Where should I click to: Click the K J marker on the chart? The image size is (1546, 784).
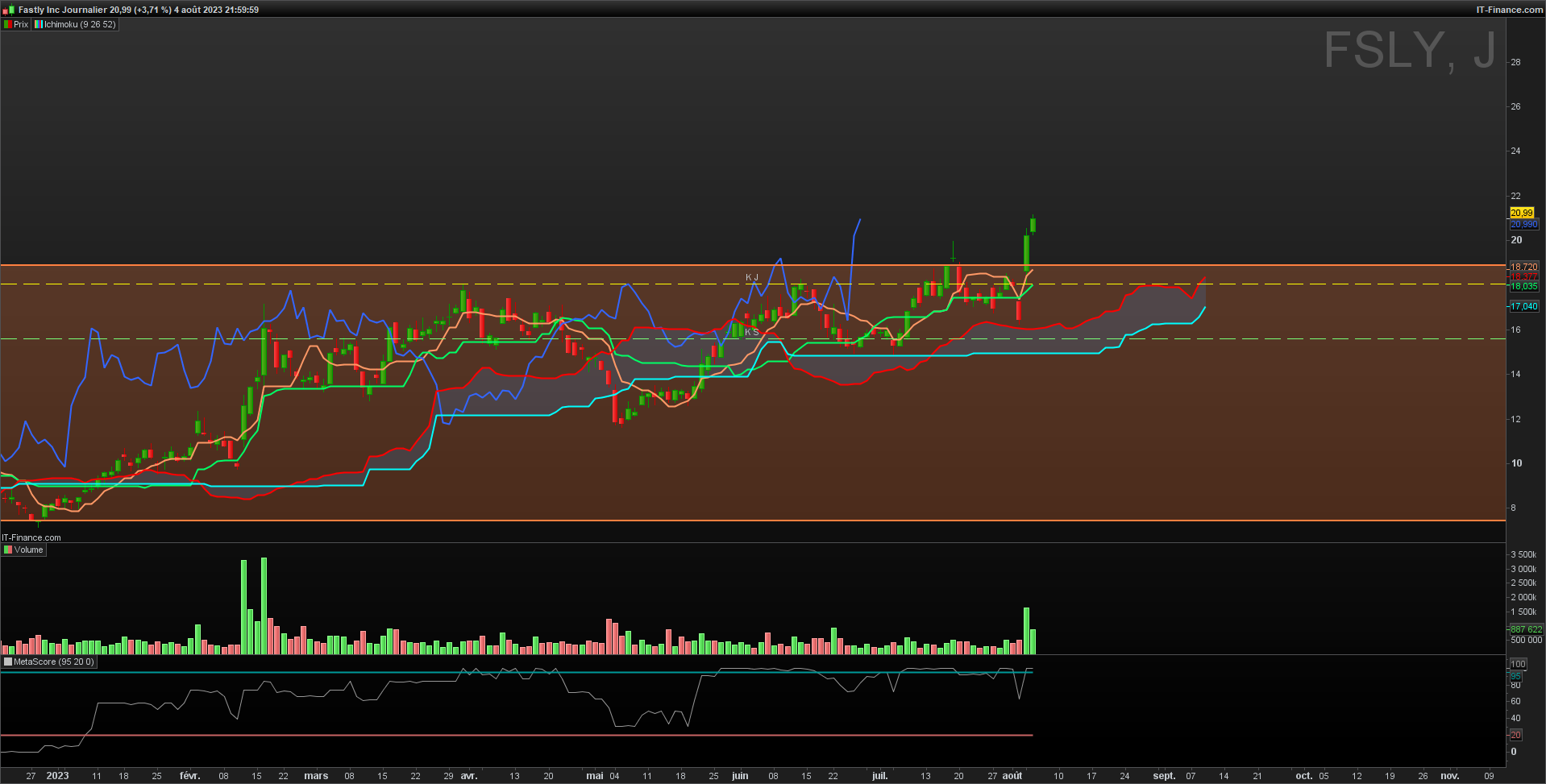point(751,277)
